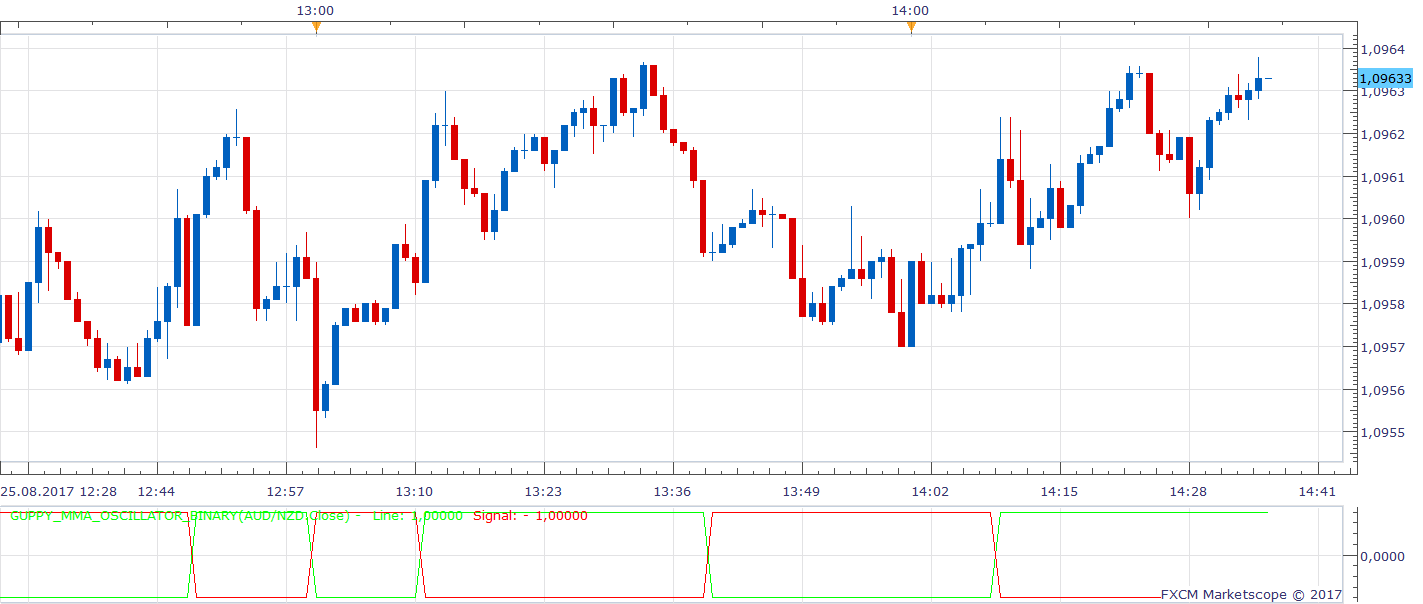
Task: Click the 13:49 time axis label
Action: coord(801,491)
